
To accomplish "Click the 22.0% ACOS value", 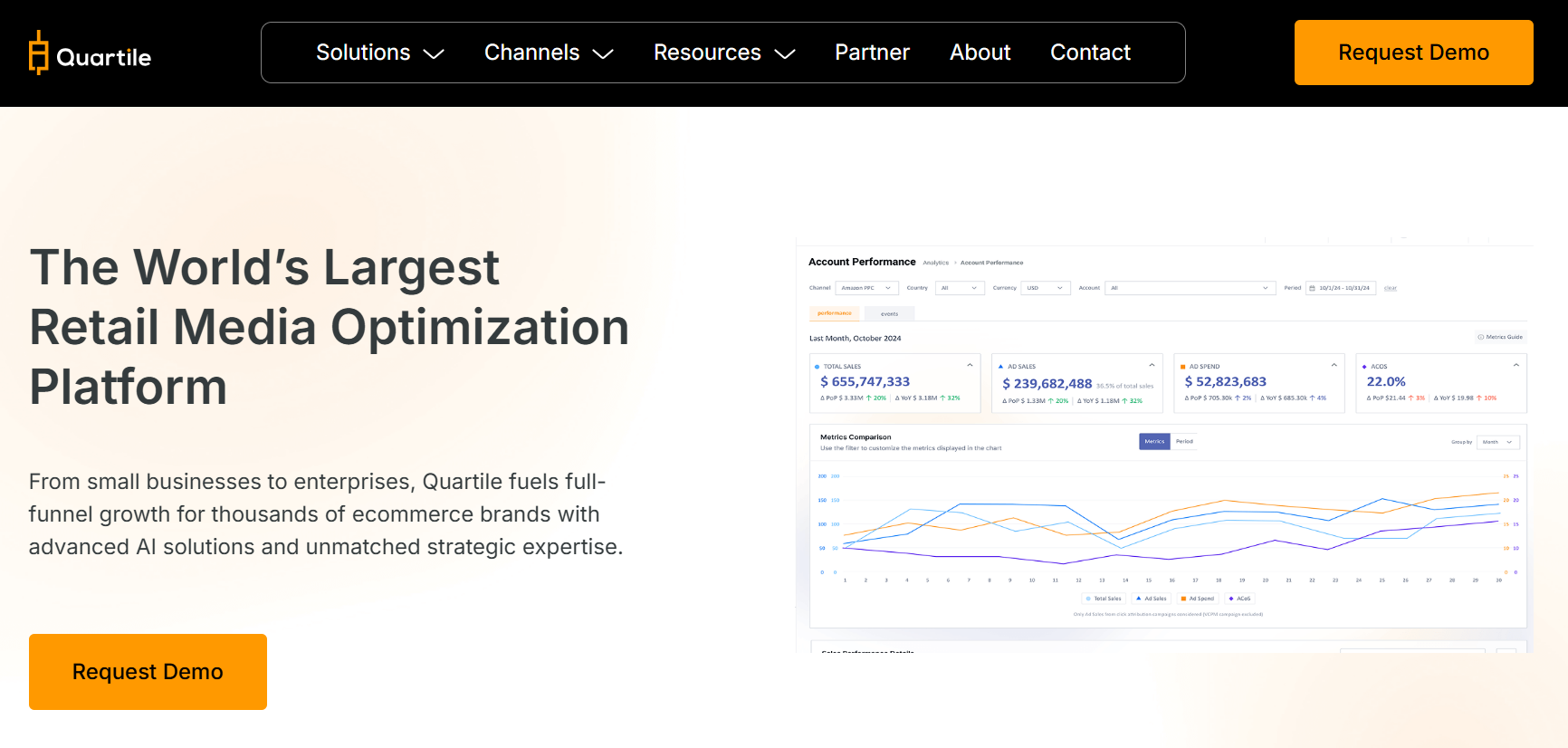I will tap(1386, 381).
